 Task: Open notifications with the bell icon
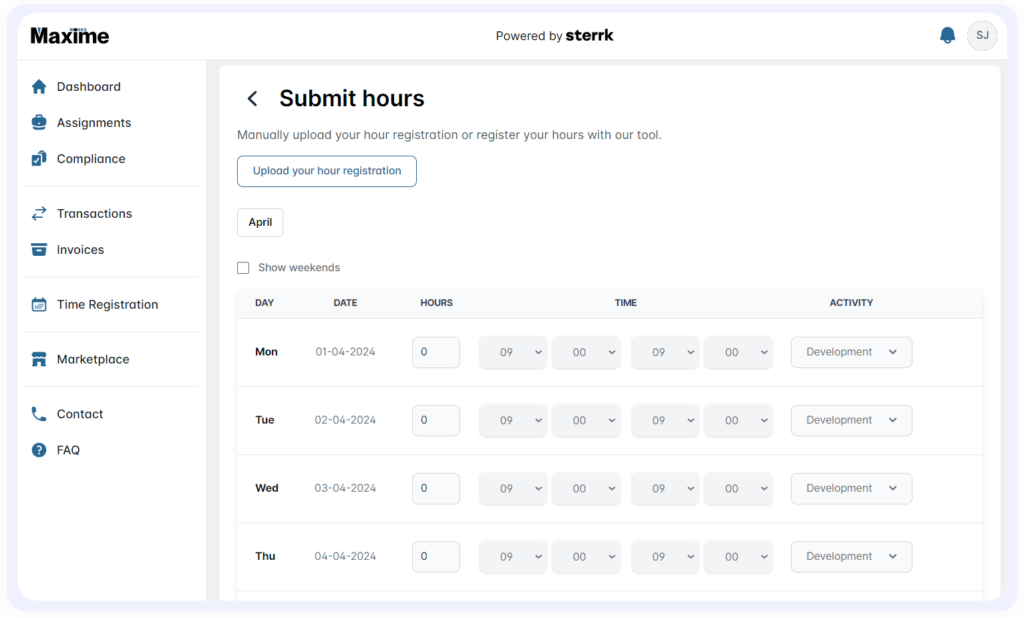pyautogui.click(x=947, y=35)
